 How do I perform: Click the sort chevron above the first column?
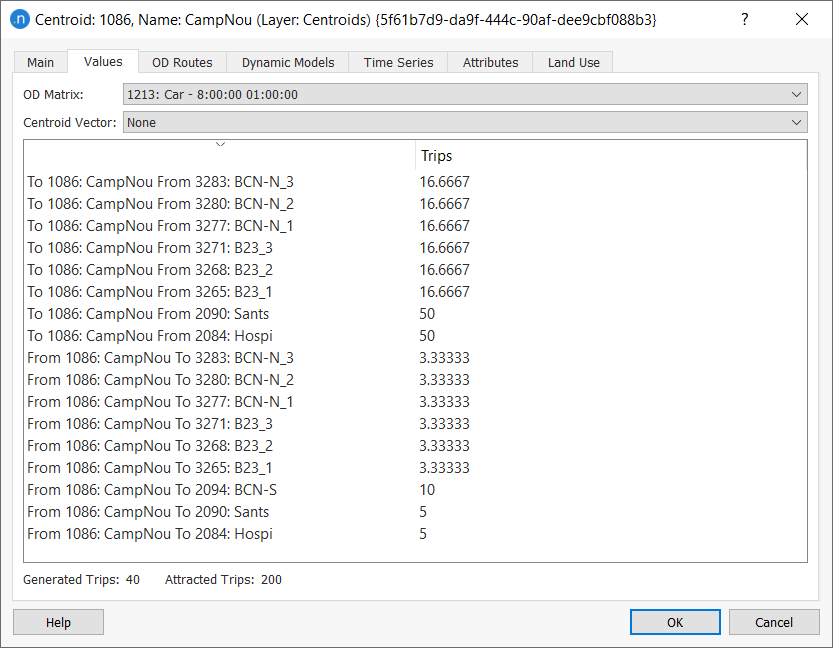tap(221, 144)
